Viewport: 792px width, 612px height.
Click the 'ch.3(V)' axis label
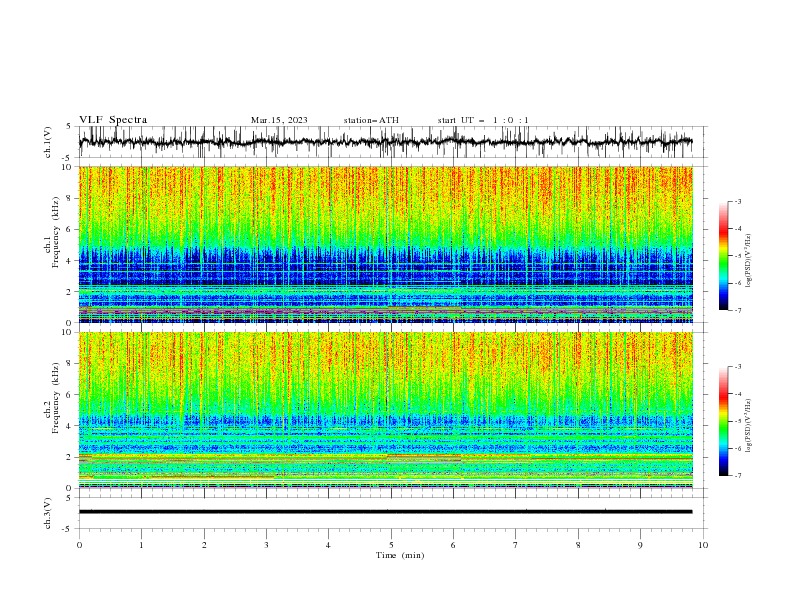(x=48, y=513)
